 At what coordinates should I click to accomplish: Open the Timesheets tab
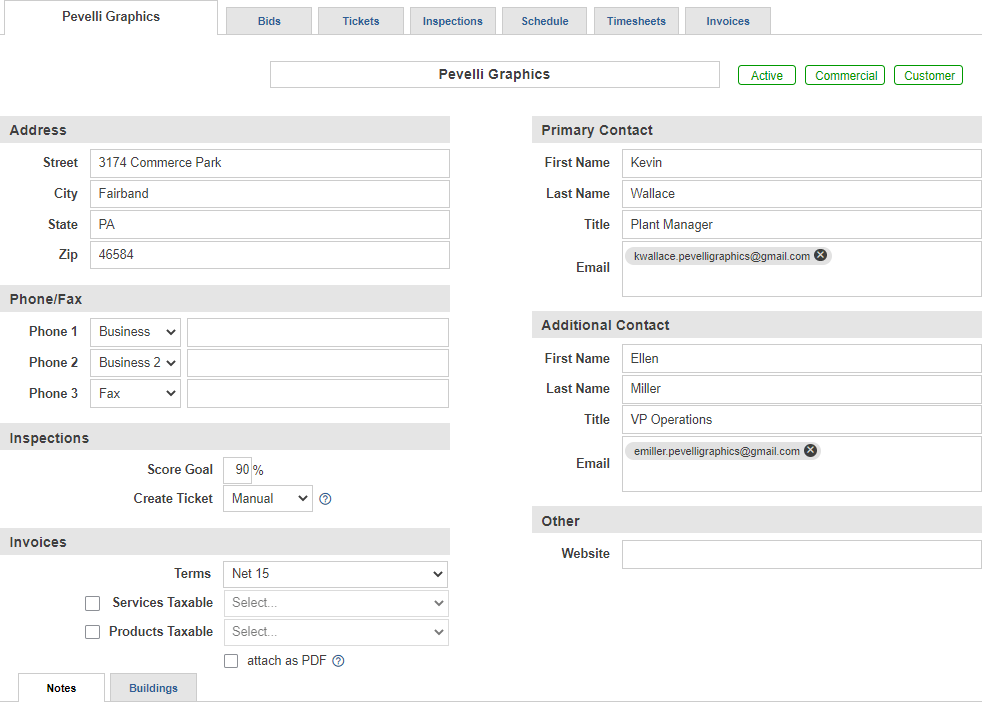(636, 21)
